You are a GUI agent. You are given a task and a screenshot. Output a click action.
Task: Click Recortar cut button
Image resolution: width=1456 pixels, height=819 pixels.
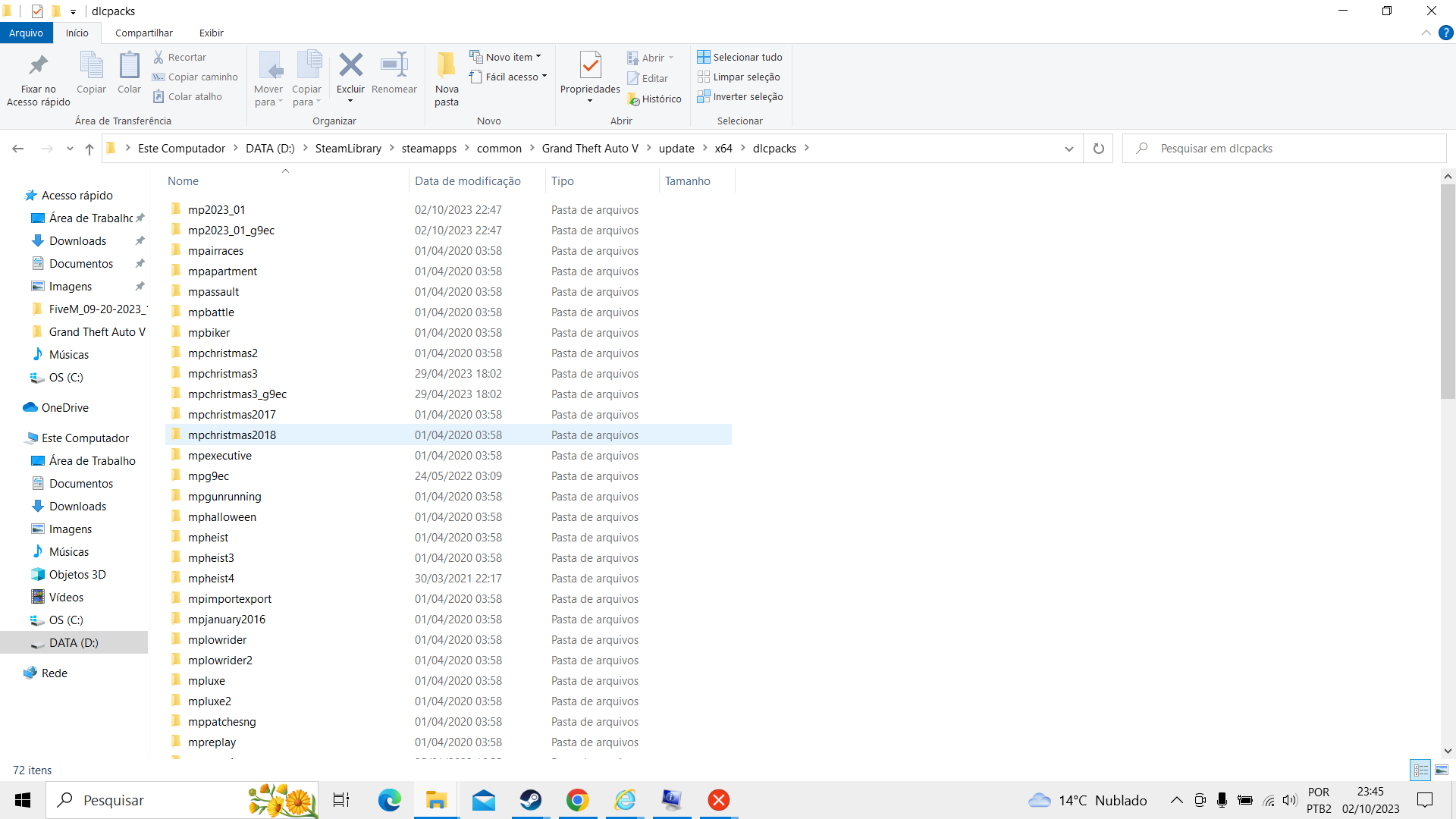click(x=180, y=57)
